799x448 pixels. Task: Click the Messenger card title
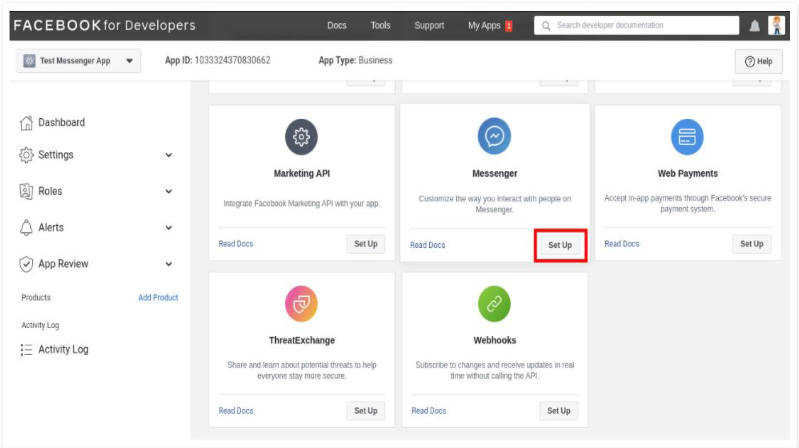pyautogui.click(x=494, y=173)
